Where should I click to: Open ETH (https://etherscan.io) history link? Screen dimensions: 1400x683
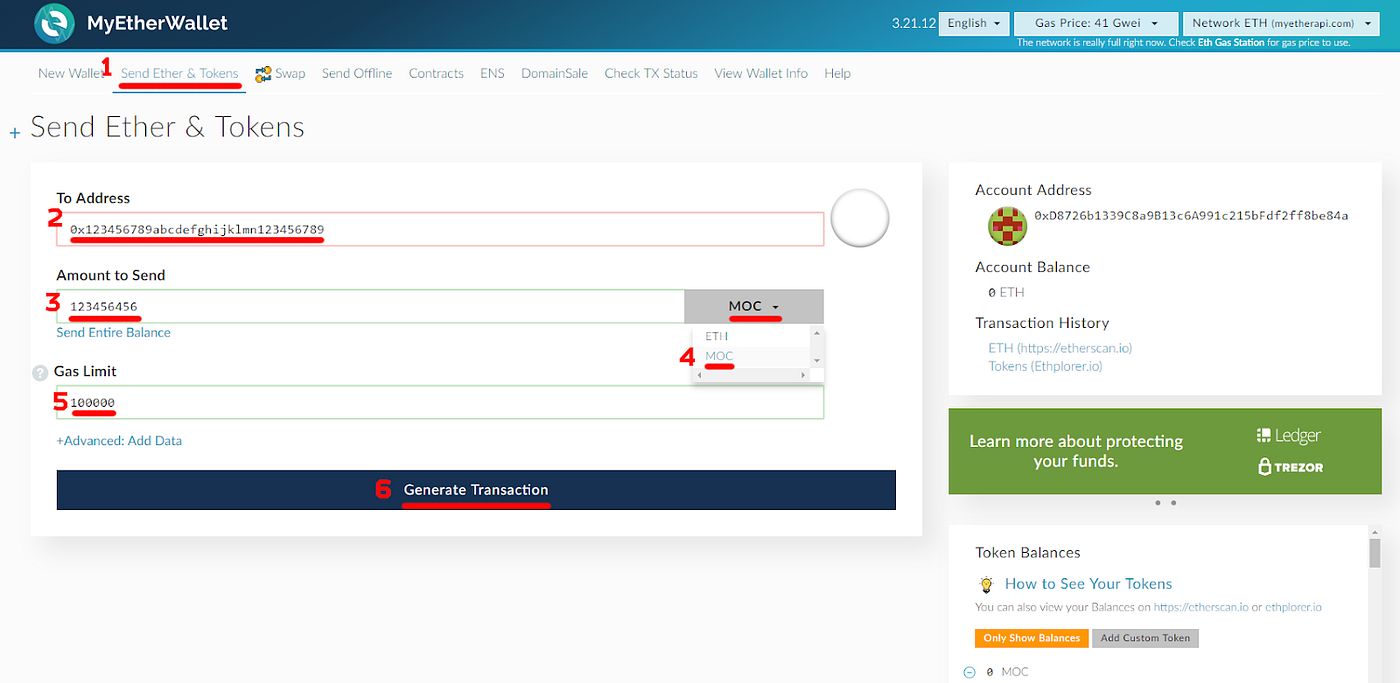tap(1060, 348)
